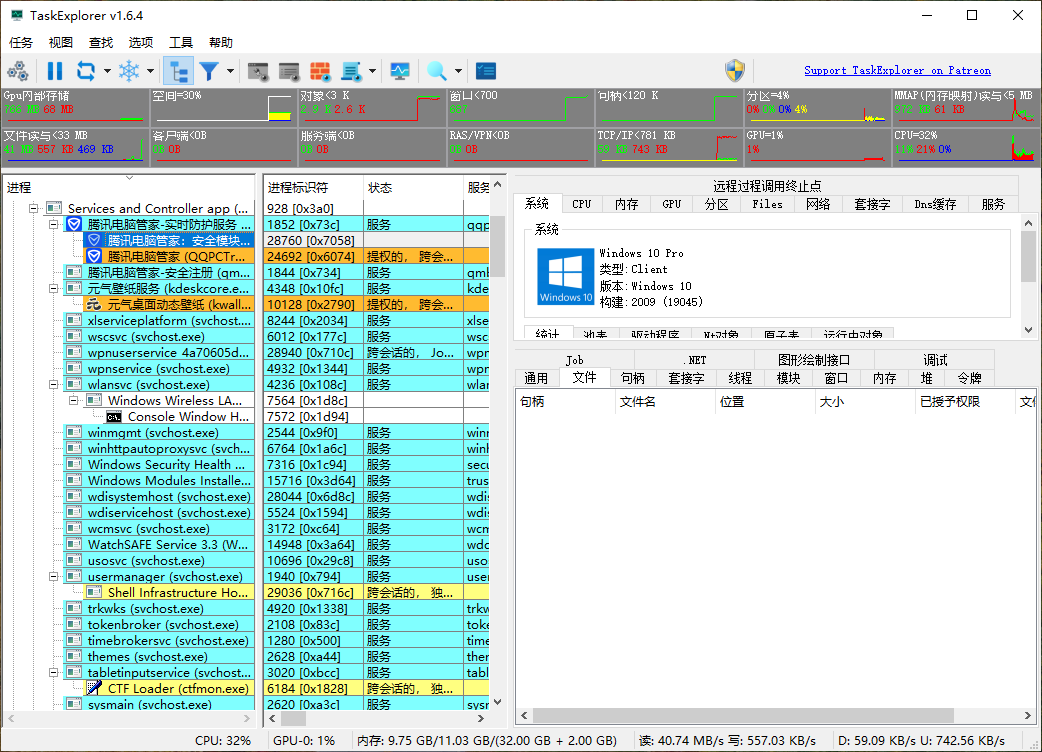Click the run-as monitor icon on the toolbar
Screen dimensions: 1042x752
[x=260, y=71]
